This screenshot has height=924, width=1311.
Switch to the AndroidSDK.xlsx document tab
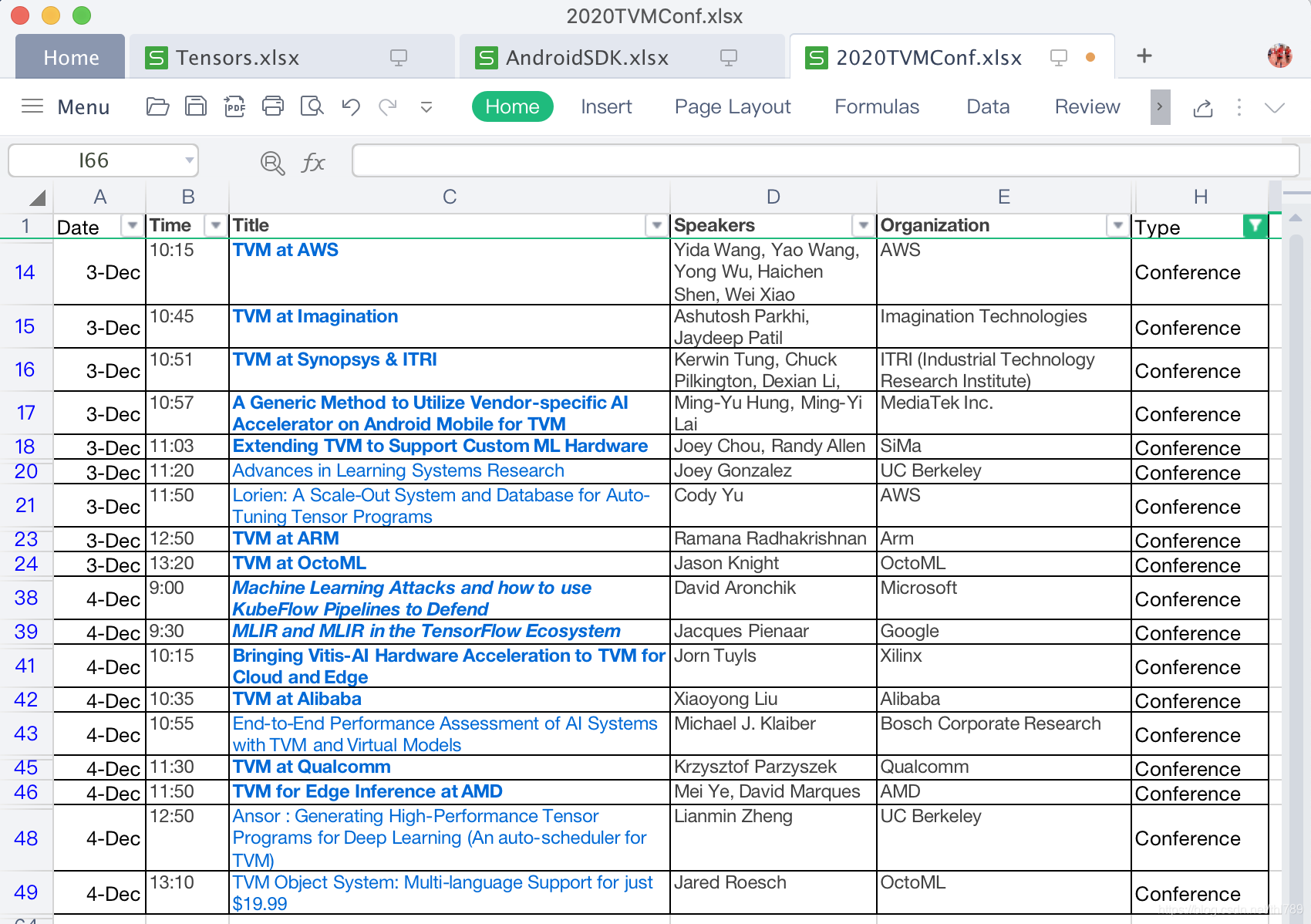(622, 57)
